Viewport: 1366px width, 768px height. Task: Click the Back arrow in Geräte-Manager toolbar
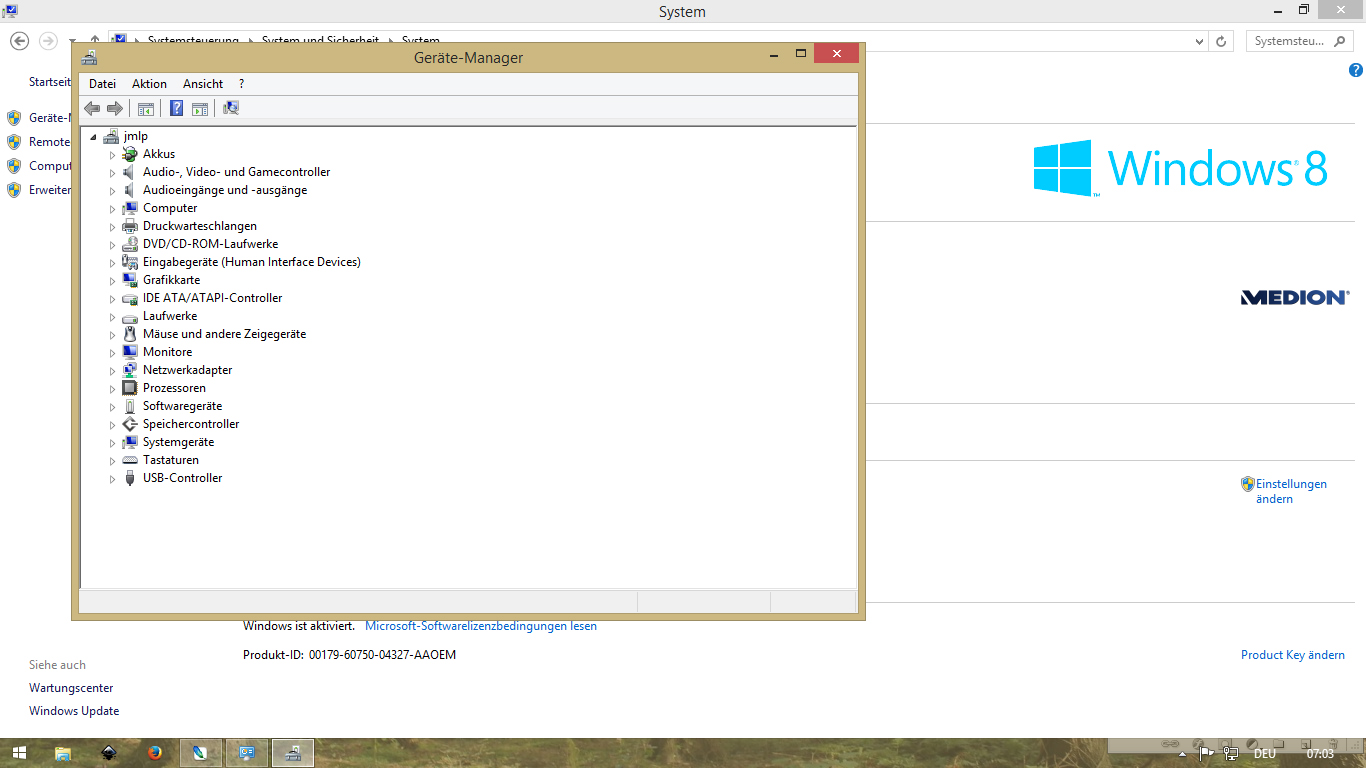click(x=92, y=108)
